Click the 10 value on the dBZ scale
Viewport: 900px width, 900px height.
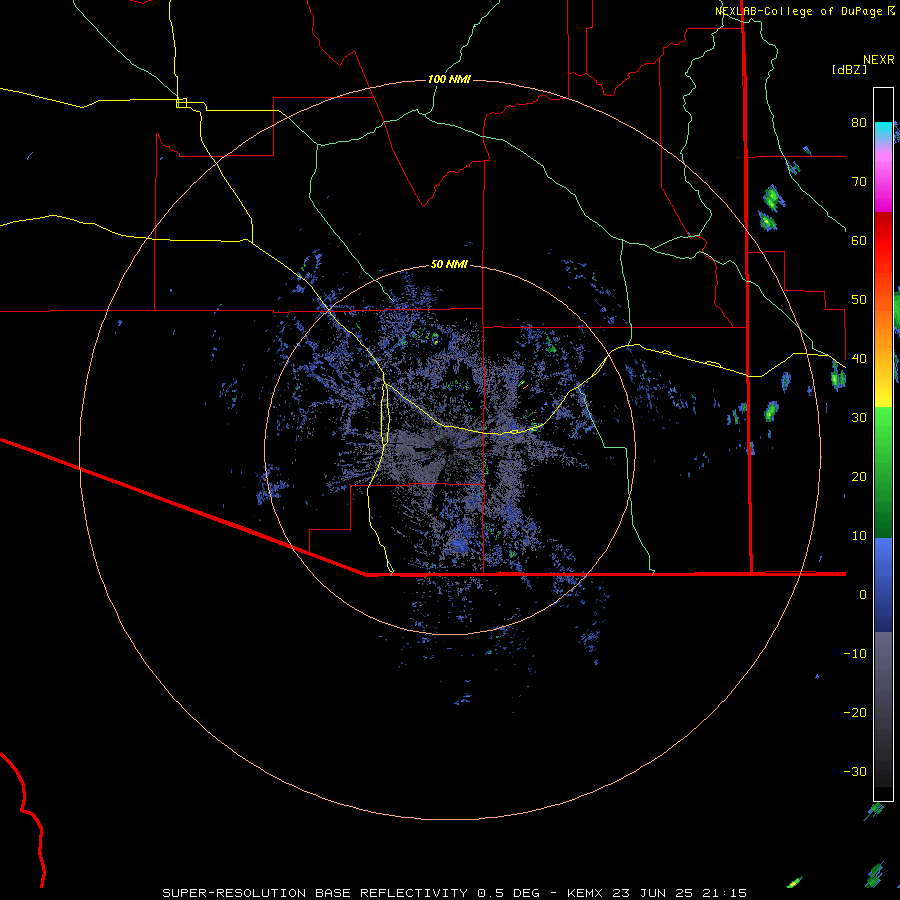pyautogui.click(x=859, y=536)
